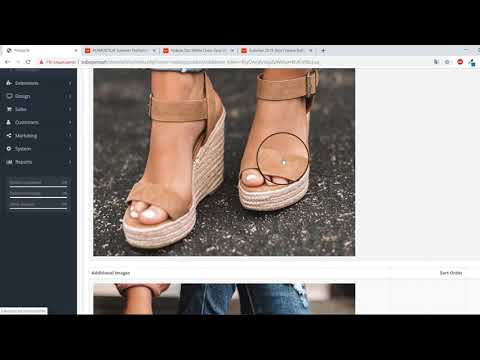Click the Additional Images column header
The image size is (480, 360).
(111, 273)
